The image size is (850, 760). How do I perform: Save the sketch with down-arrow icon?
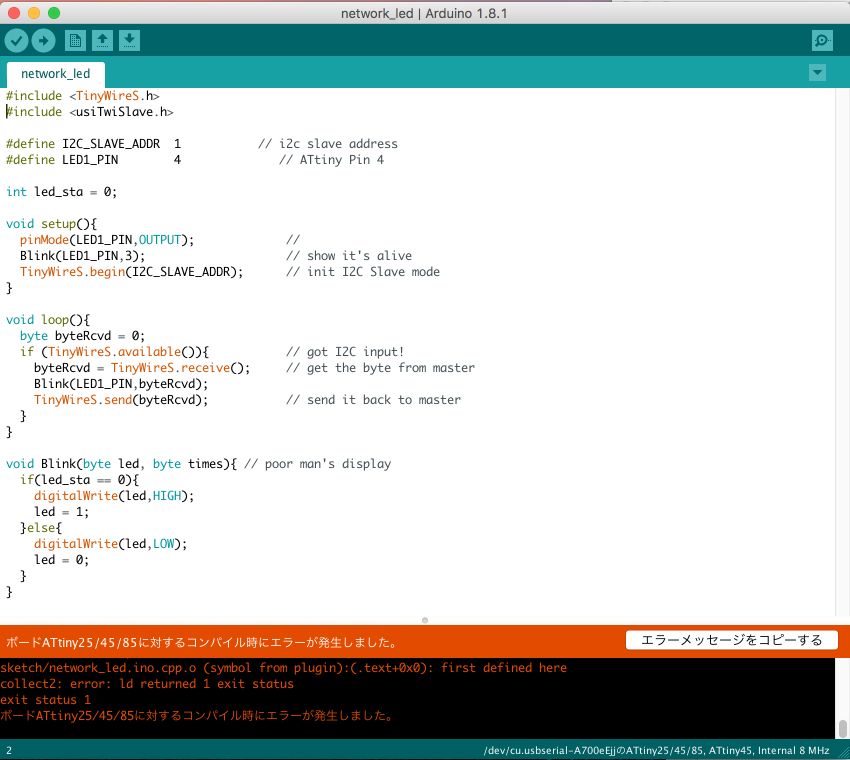click(129, 41)
